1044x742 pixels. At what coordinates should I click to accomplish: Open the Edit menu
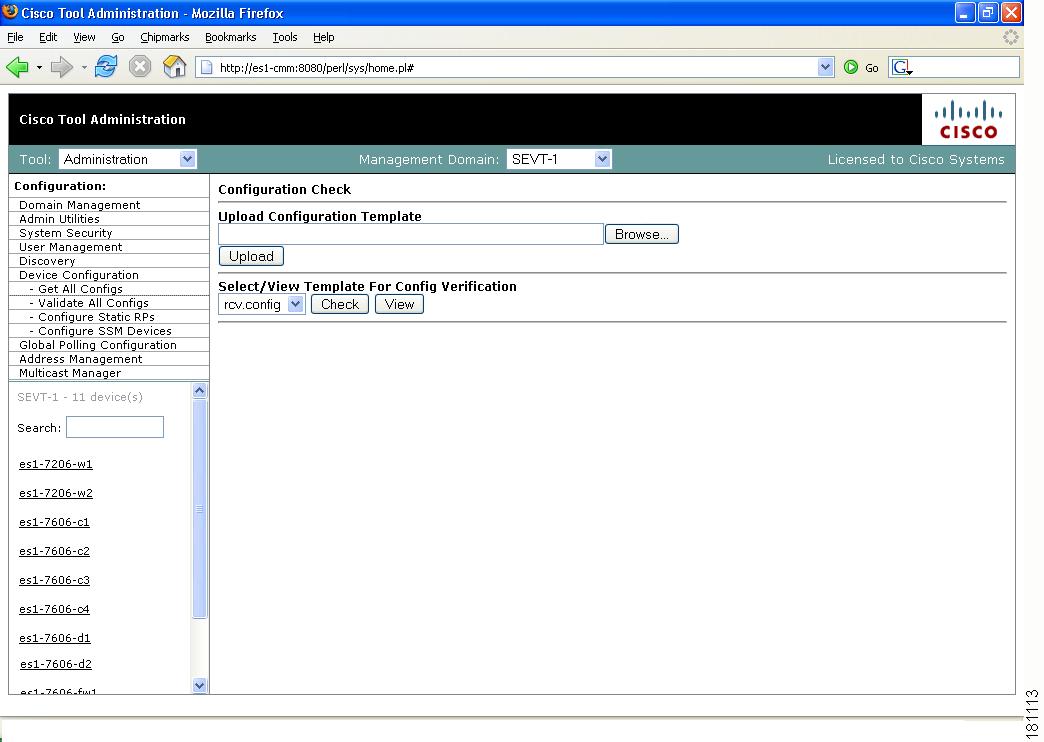[x=48, y=37]
